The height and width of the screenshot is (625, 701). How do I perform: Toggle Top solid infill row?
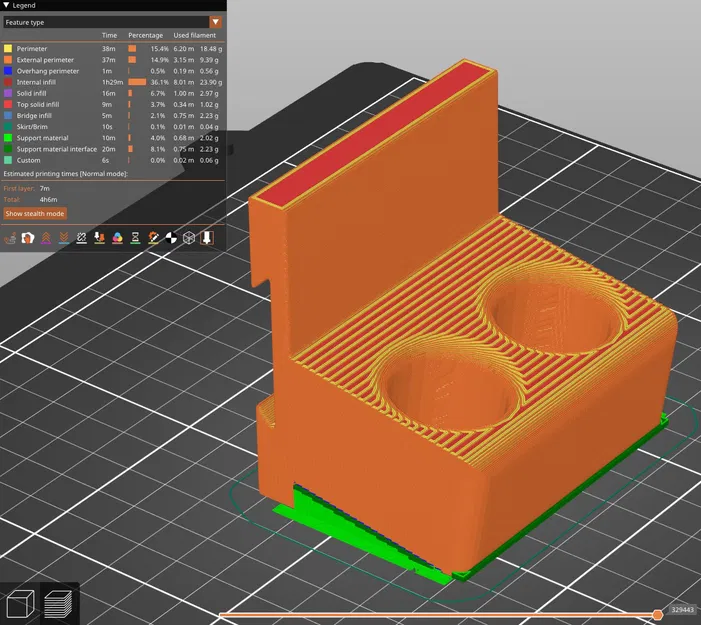click(113, 104)
